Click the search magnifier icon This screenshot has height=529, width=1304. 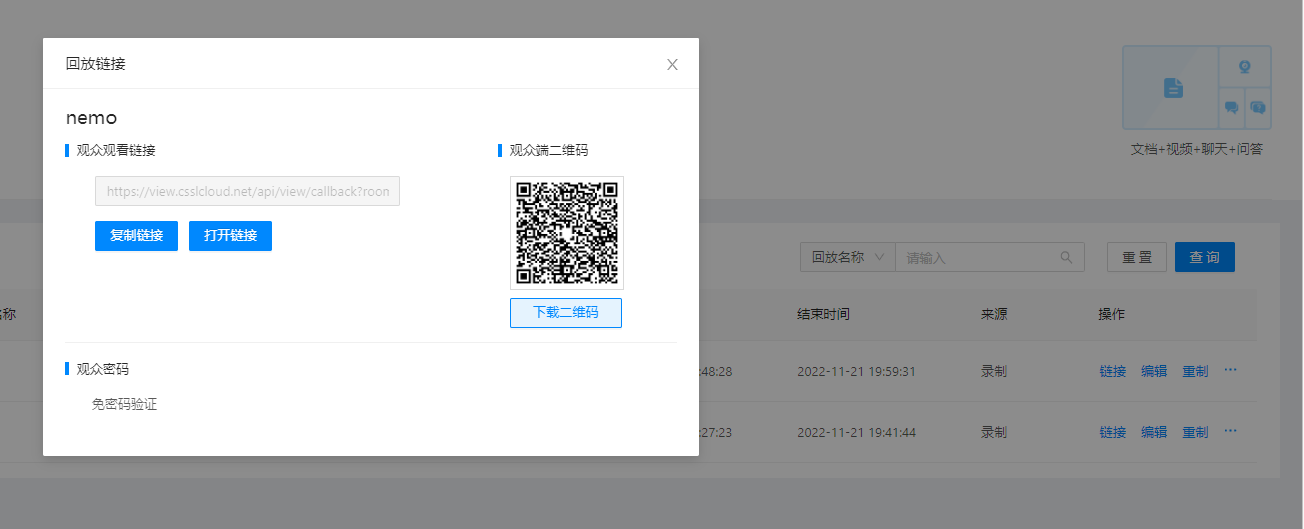coord(1067,257)
